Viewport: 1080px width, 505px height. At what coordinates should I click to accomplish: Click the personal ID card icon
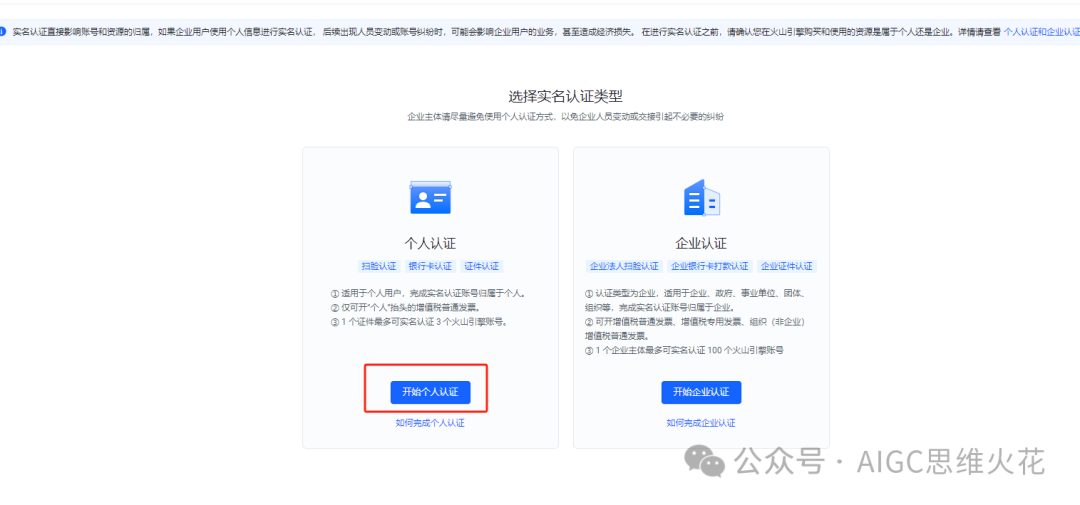tap(430, 198)
